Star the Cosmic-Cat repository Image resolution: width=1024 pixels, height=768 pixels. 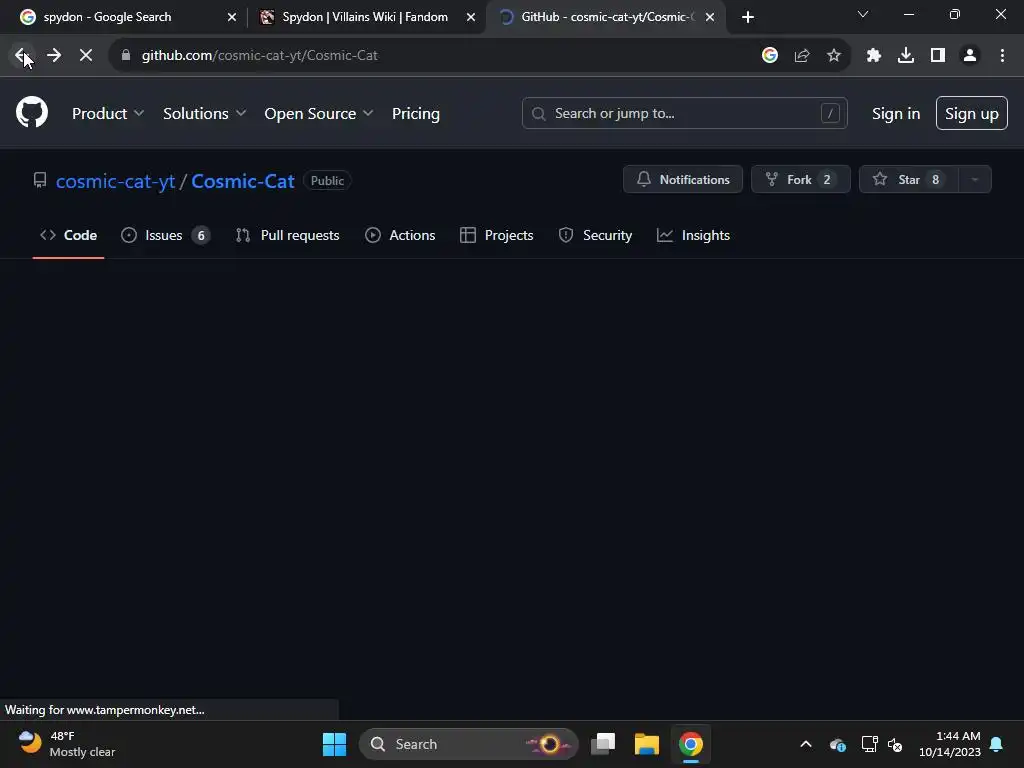click(908, 179)
